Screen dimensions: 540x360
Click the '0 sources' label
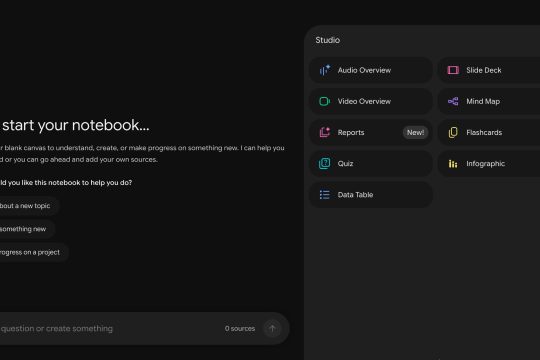coord(240,329)
